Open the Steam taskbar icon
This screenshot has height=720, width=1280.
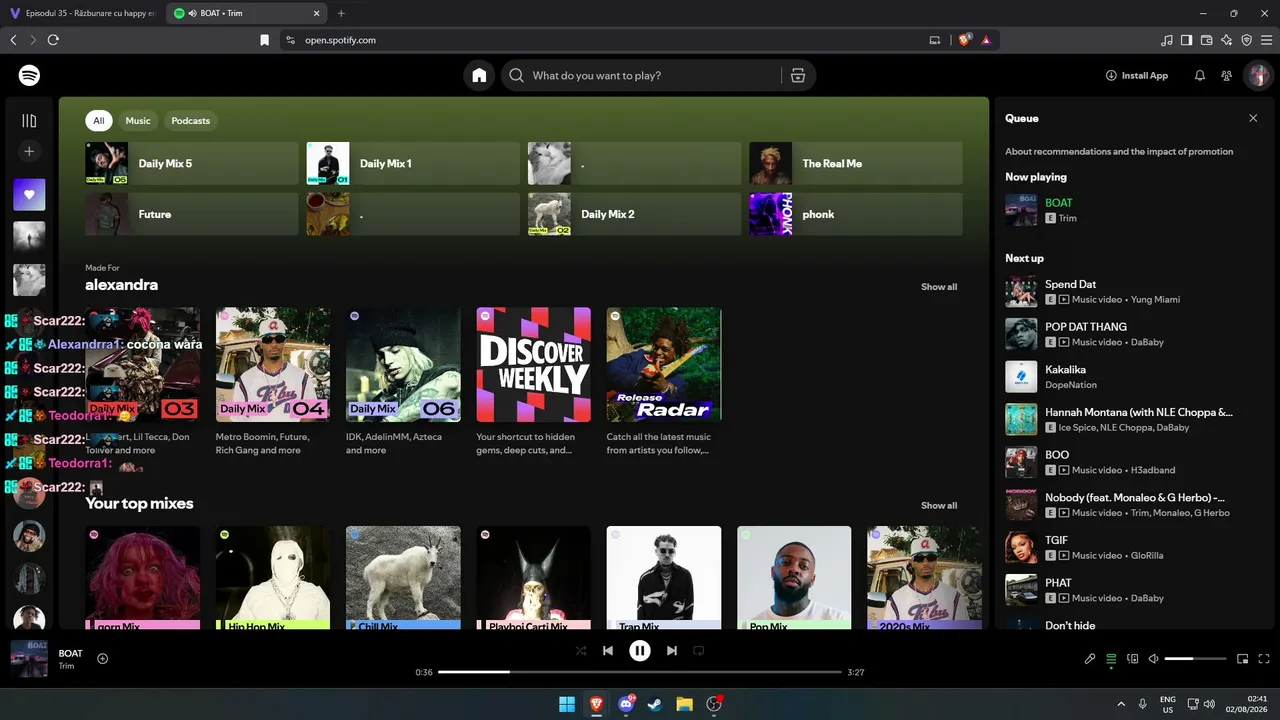[x=655, y=704]
